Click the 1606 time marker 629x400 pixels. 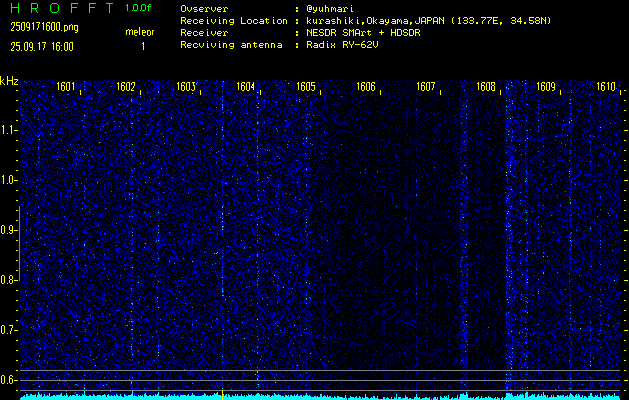coord(366,87)
